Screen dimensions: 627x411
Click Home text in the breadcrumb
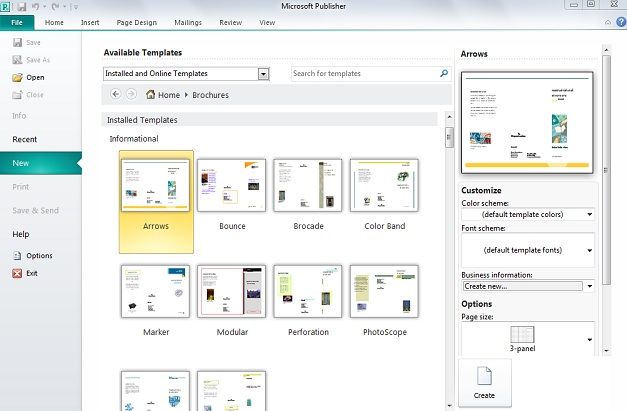tap(169, 95)
